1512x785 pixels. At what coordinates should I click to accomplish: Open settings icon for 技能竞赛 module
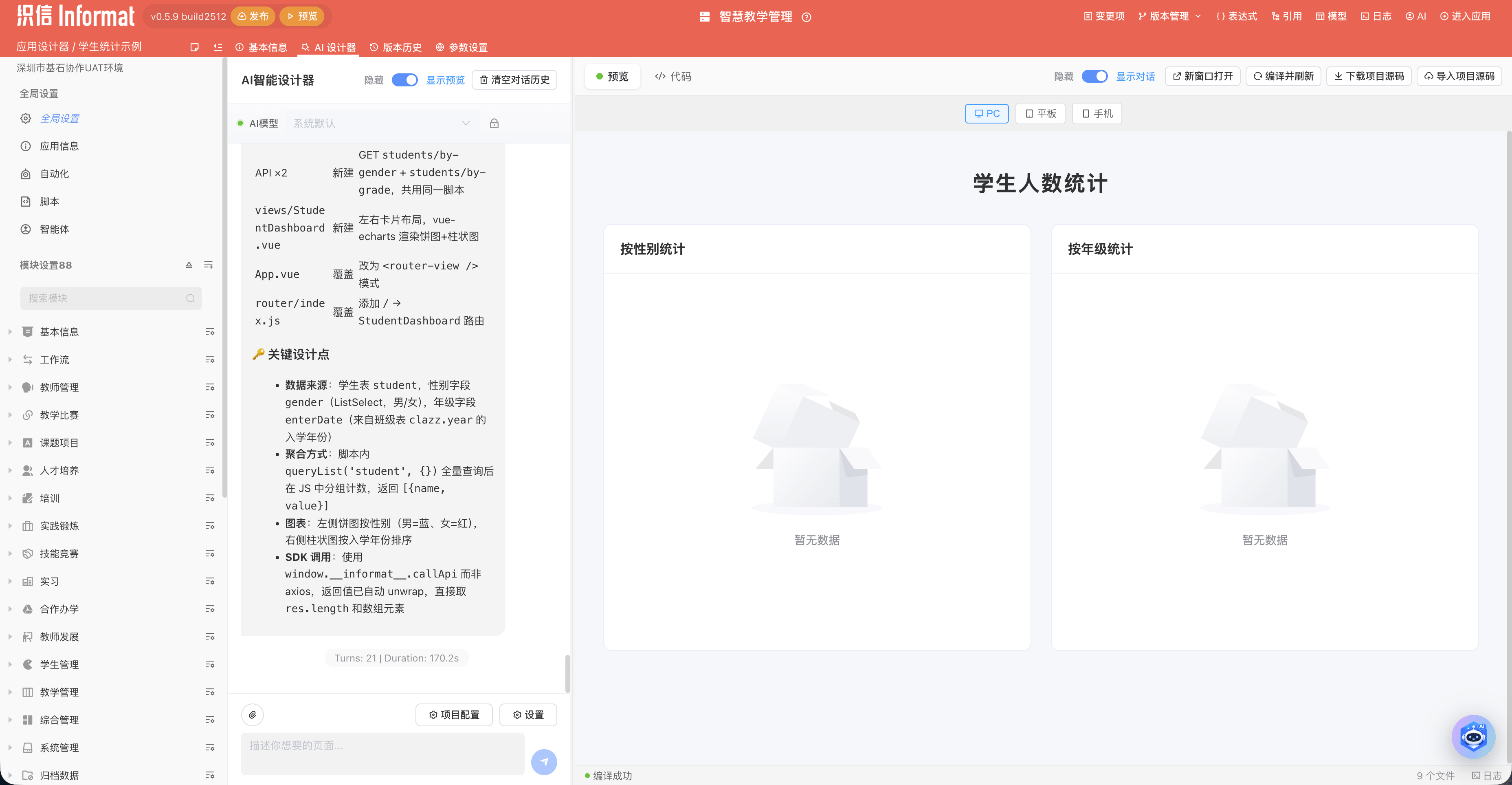pos(209,553)
